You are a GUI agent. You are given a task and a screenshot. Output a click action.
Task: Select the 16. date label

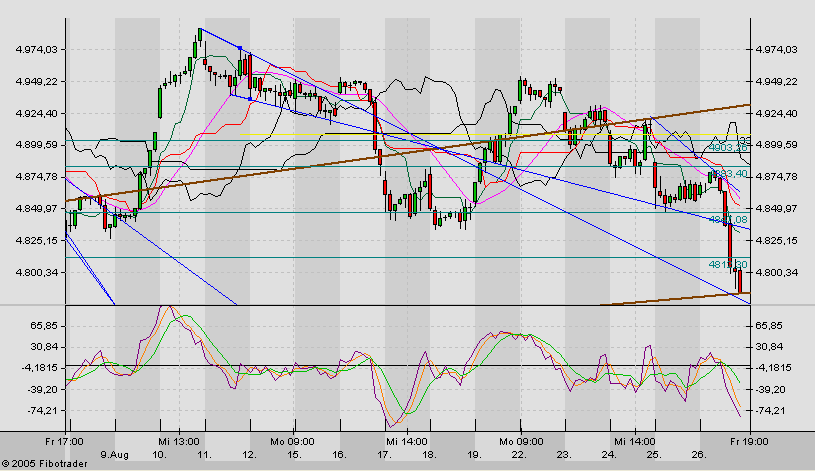click(x=339, y=455)
